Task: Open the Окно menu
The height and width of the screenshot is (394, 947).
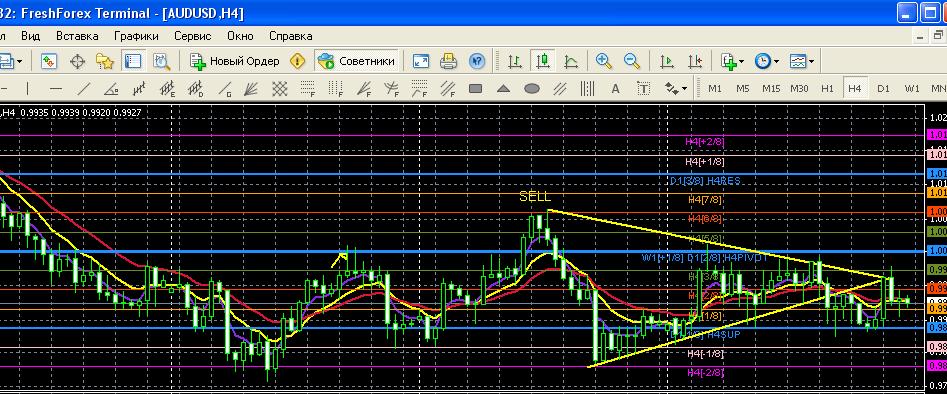Action: (240, 36)
